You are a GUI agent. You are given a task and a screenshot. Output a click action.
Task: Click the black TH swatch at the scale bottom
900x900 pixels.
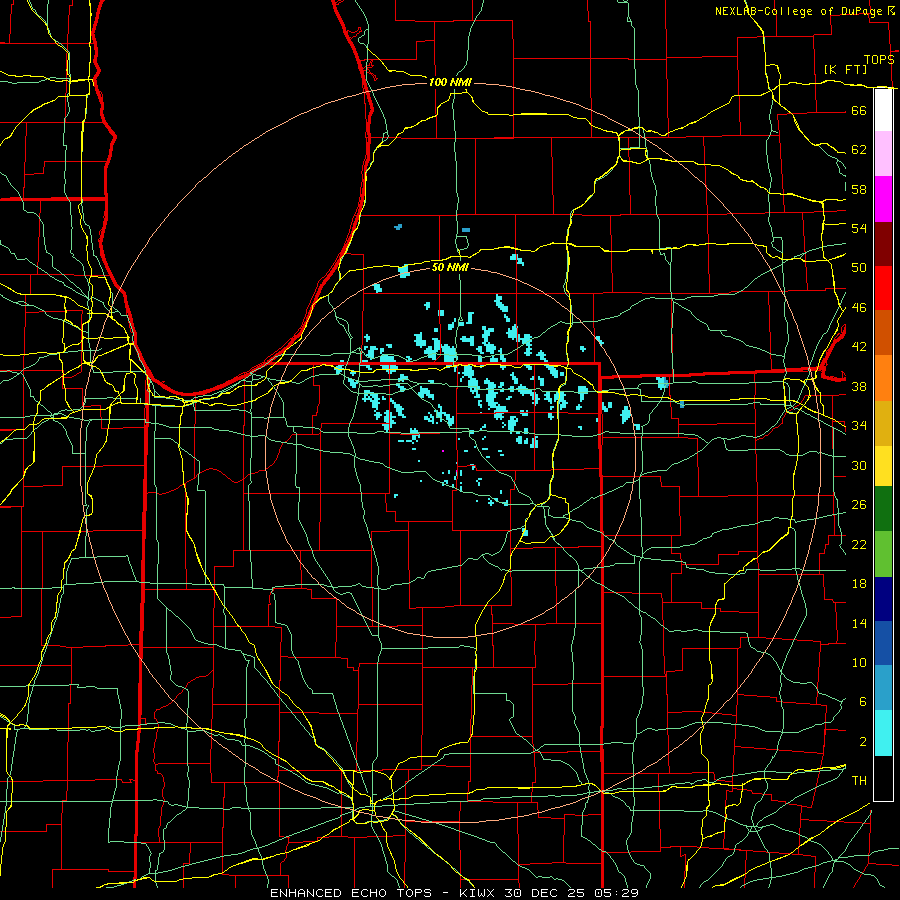(883, 778)
